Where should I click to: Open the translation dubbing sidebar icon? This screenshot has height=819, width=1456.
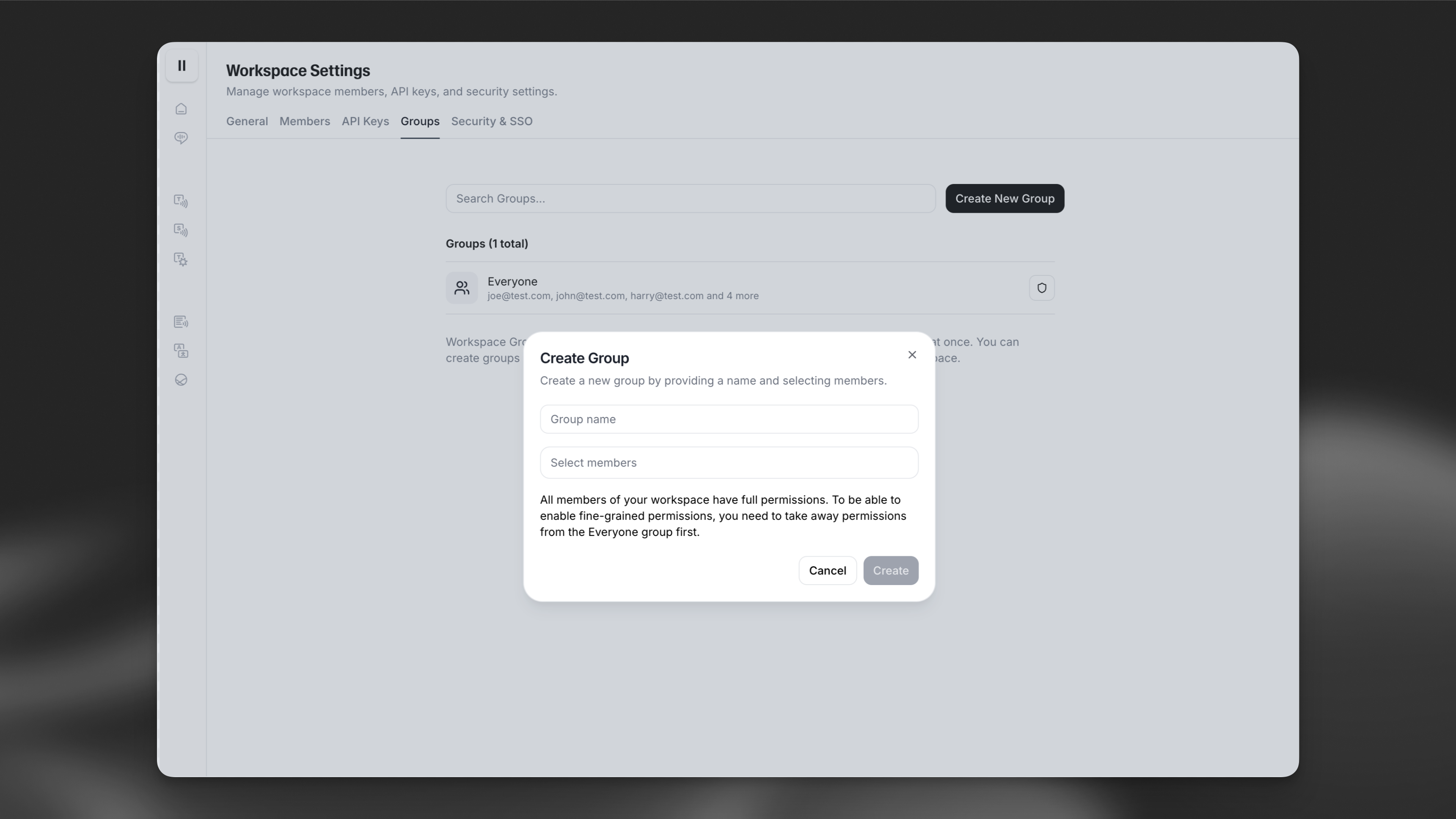click(x=181, y=351)
